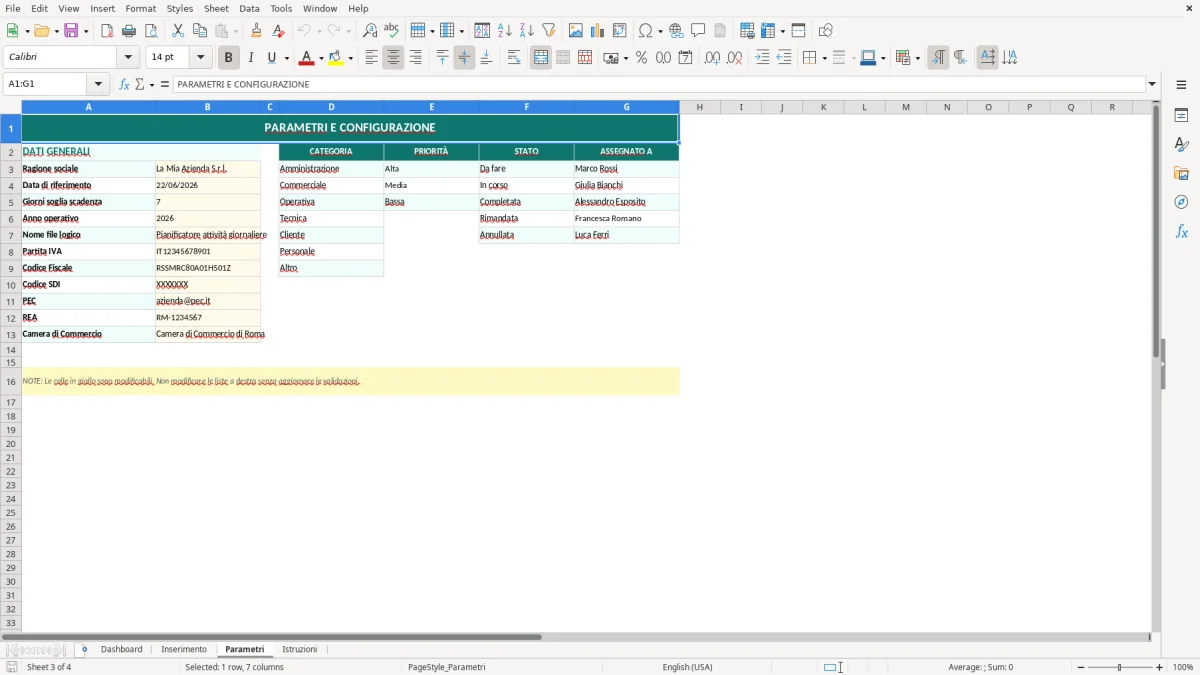The image size is (1200, 675).
Task: Switch to the Istruzioni sheet tab
Action: pyautogui.click(x=300, y=650)
